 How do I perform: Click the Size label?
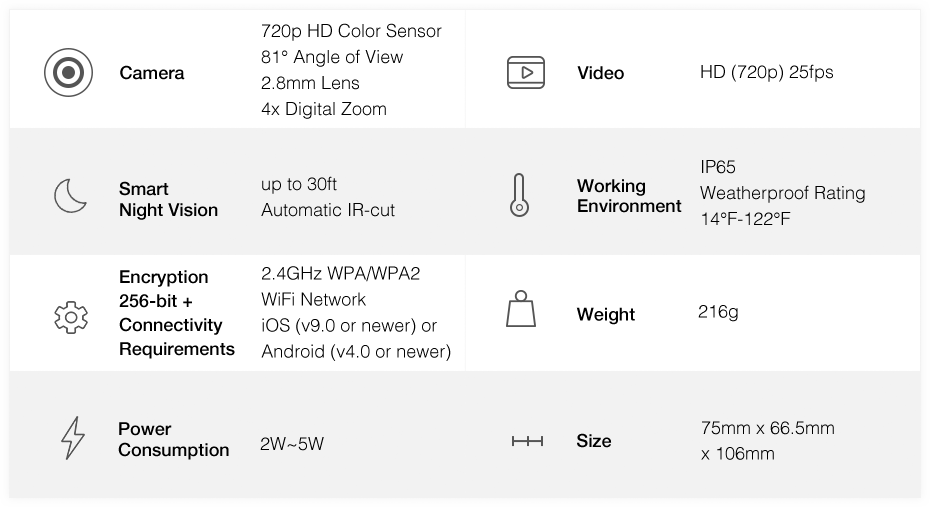(x=594, y=441)
